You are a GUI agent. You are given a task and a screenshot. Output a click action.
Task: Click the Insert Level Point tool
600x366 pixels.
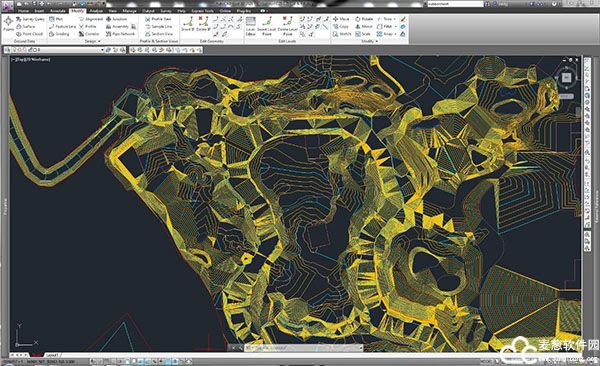[267, 26]
